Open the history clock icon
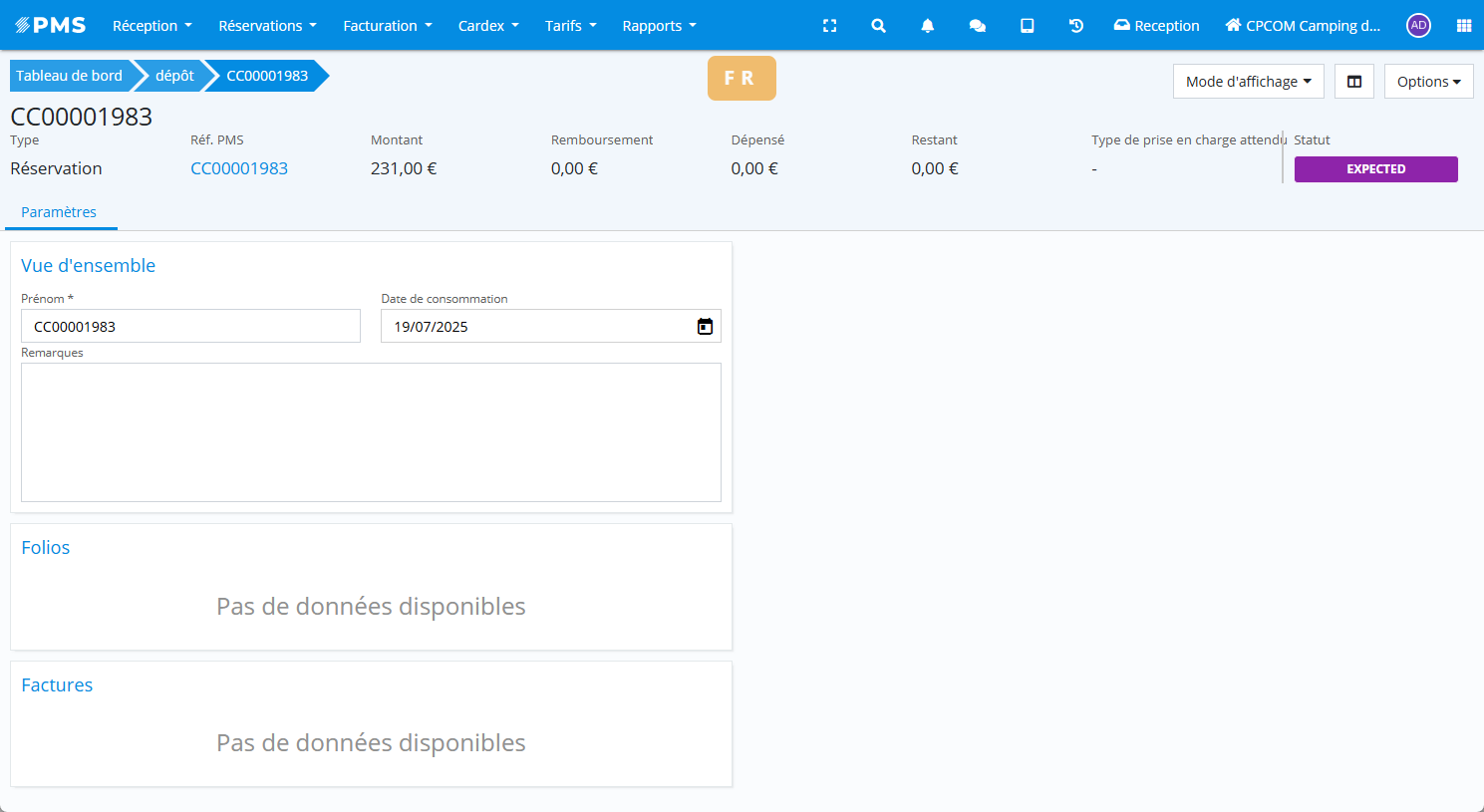This screenshot has height=812, width=1484. pos(1076,26)
